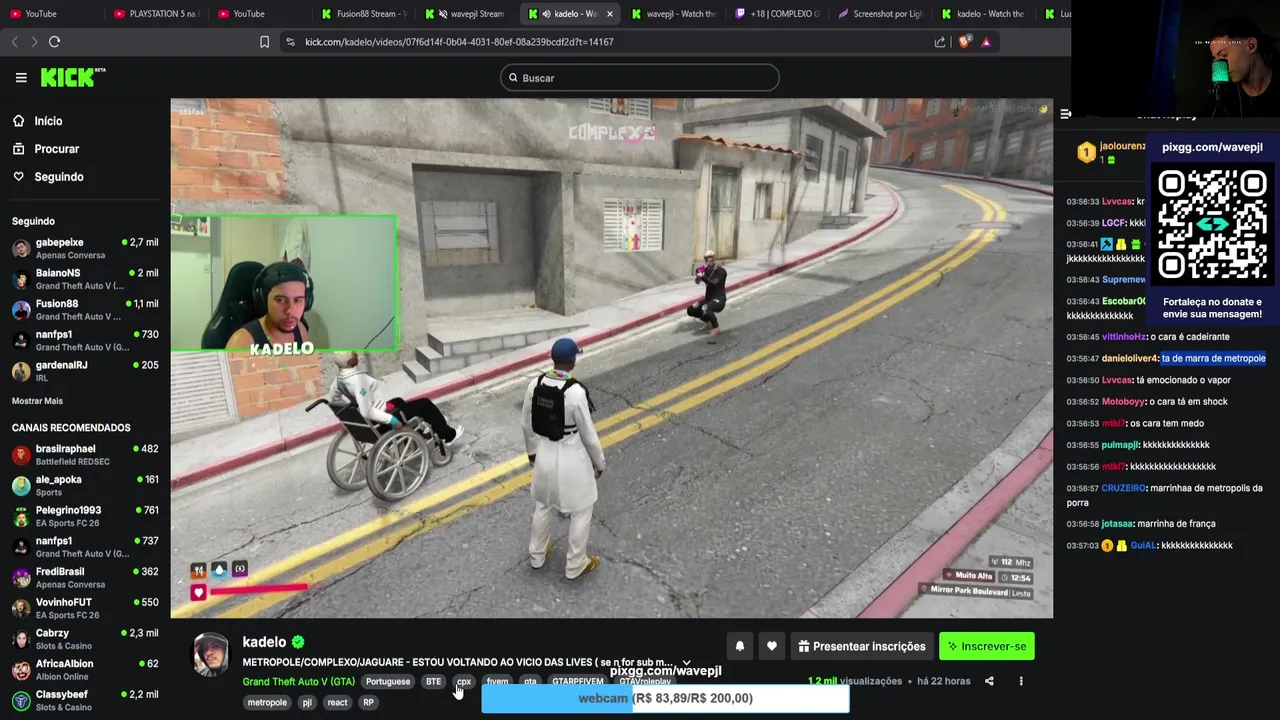The width and height of the screenshot is (1280, 720).
Task: Select the react tag
Action: tap(338, 703)
